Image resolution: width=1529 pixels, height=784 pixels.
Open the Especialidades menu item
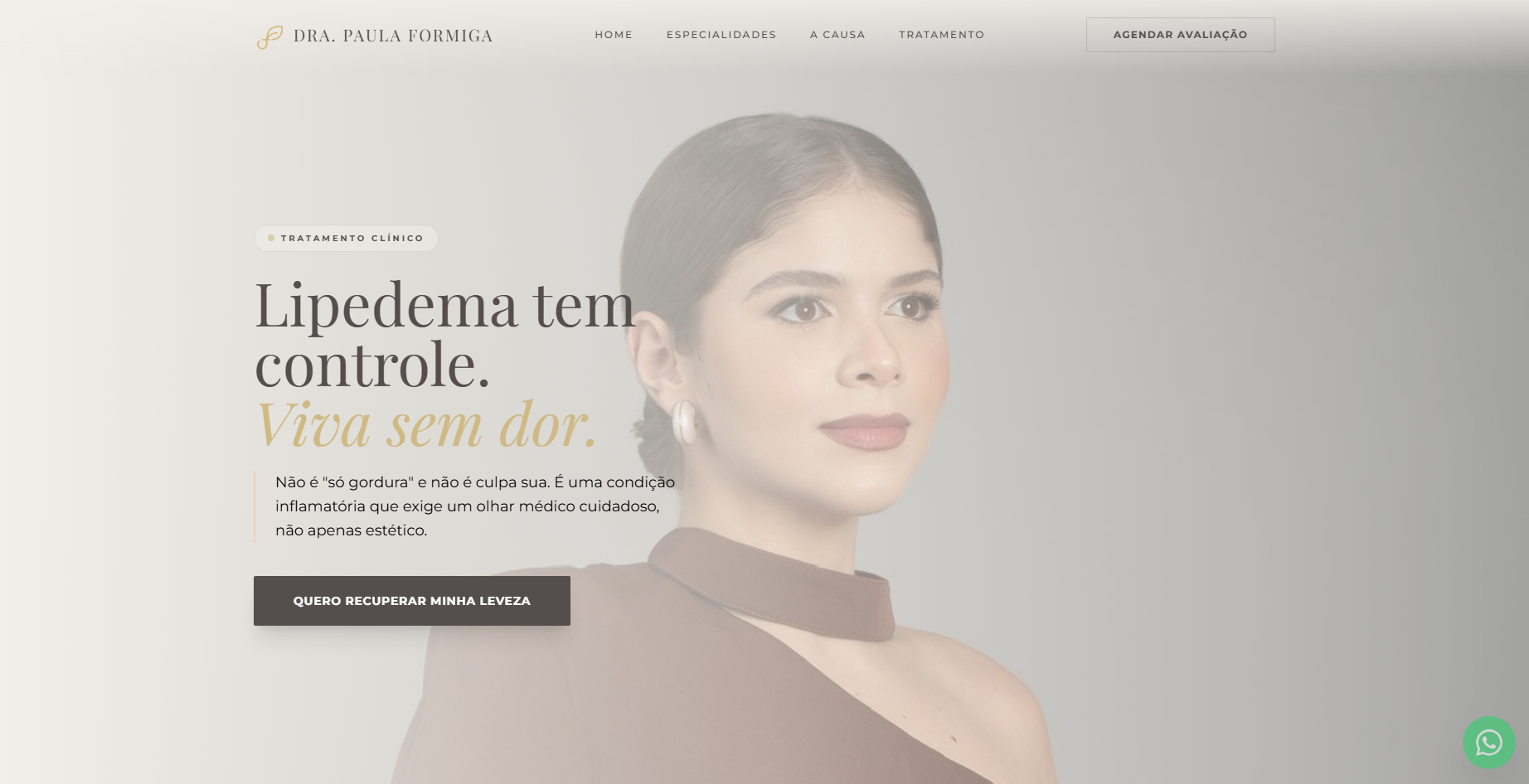[721, 35]
